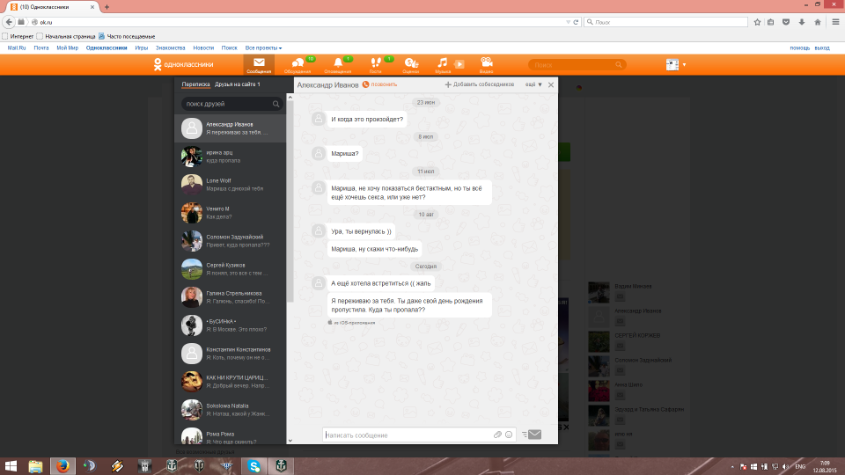Open conversation with Константин Константинов

230,354
